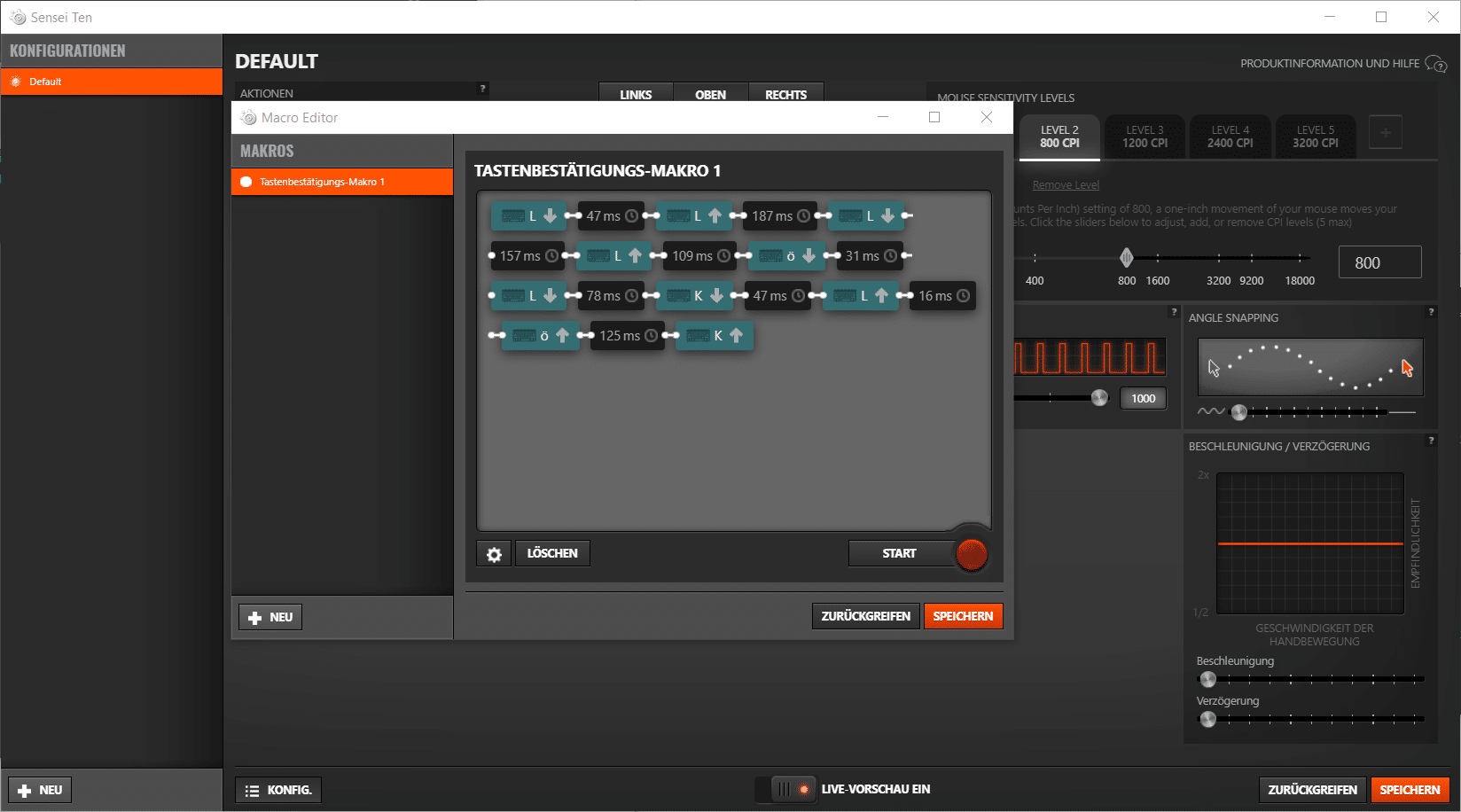
Task: Click the Angle Snapping help question mark
Action: click(x=1430, y=312)
